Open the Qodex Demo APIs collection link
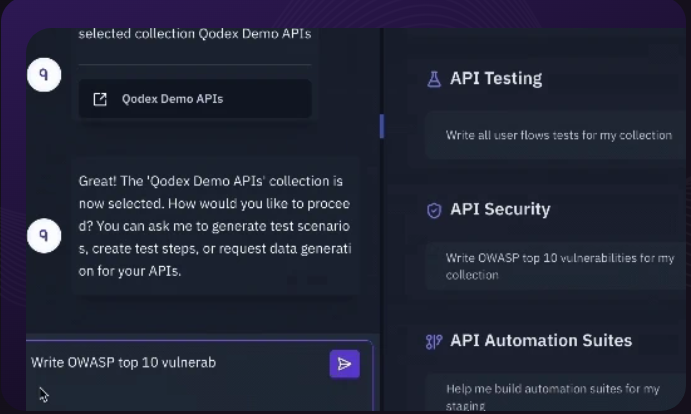Viewport: 691px width, 414px height. [x=172, y=99]
